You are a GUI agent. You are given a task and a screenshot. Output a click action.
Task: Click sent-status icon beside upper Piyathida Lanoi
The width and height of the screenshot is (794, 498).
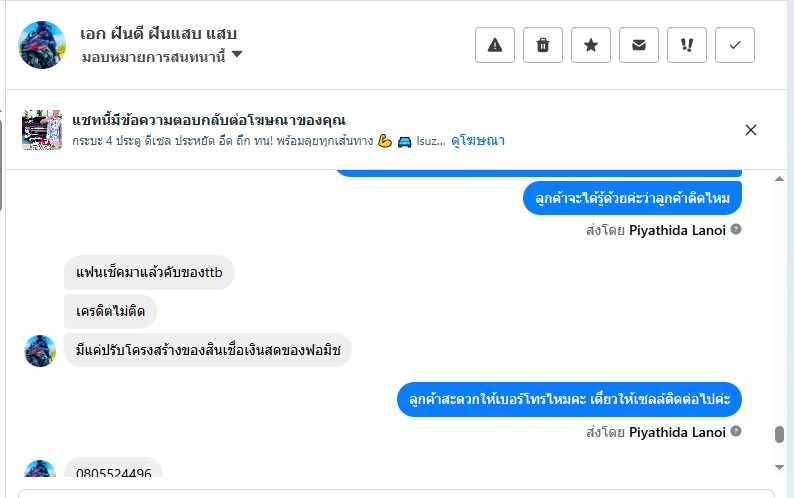(x=736, y=229)
